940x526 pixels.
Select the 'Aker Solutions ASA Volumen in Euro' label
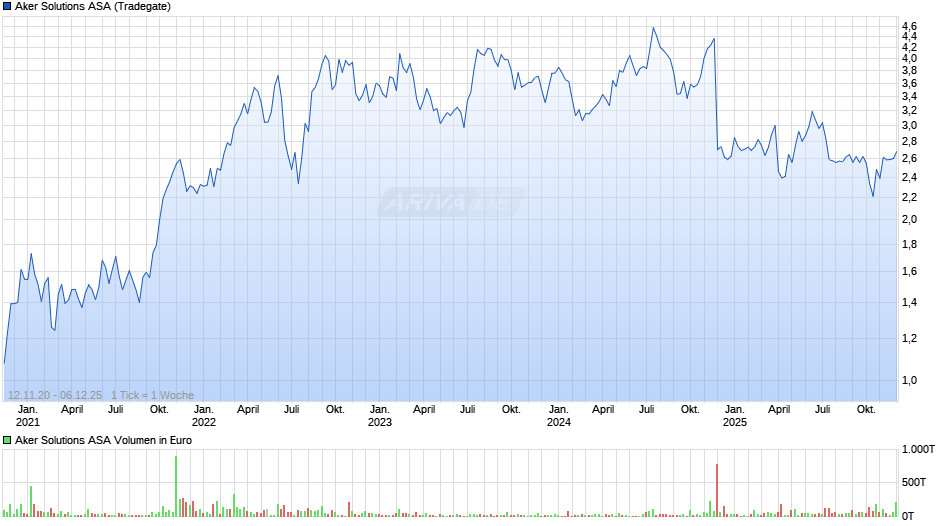103,440
